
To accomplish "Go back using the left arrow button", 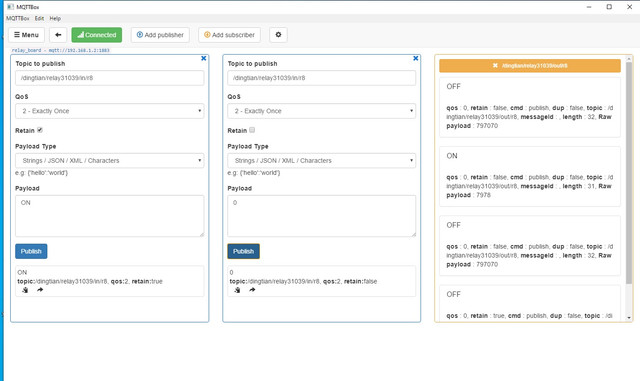I will (x=58, y=35).
